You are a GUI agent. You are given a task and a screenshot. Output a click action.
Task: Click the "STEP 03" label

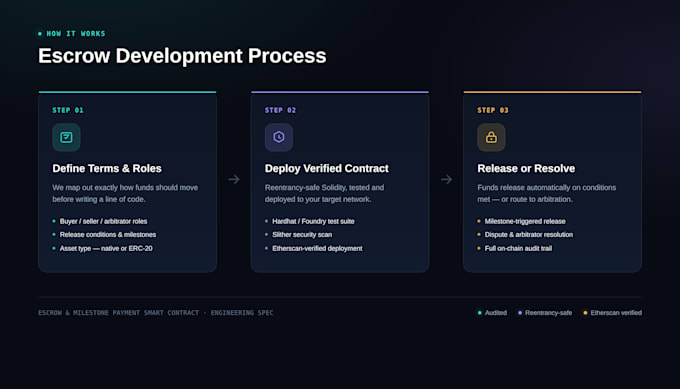click(x=493, y=110)
